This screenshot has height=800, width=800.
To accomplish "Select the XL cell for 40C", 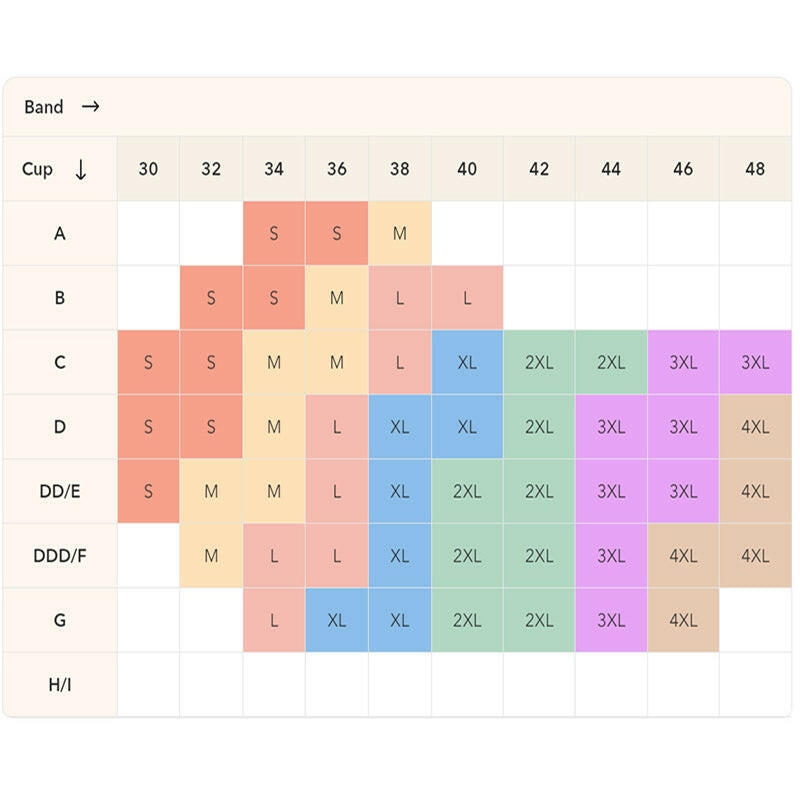I will coord(467,362).
